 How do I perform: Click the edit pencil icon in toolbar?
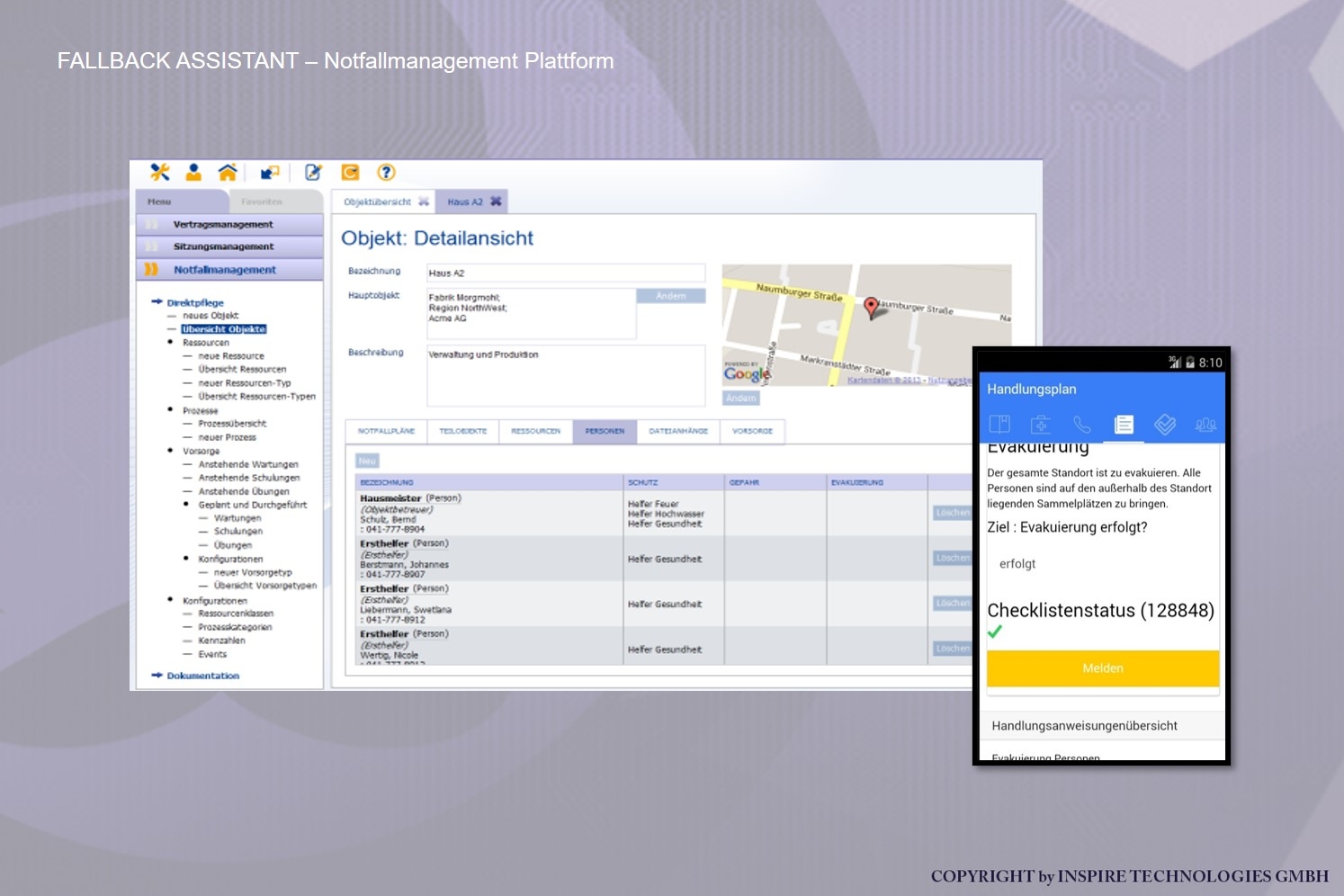(313, 173)
